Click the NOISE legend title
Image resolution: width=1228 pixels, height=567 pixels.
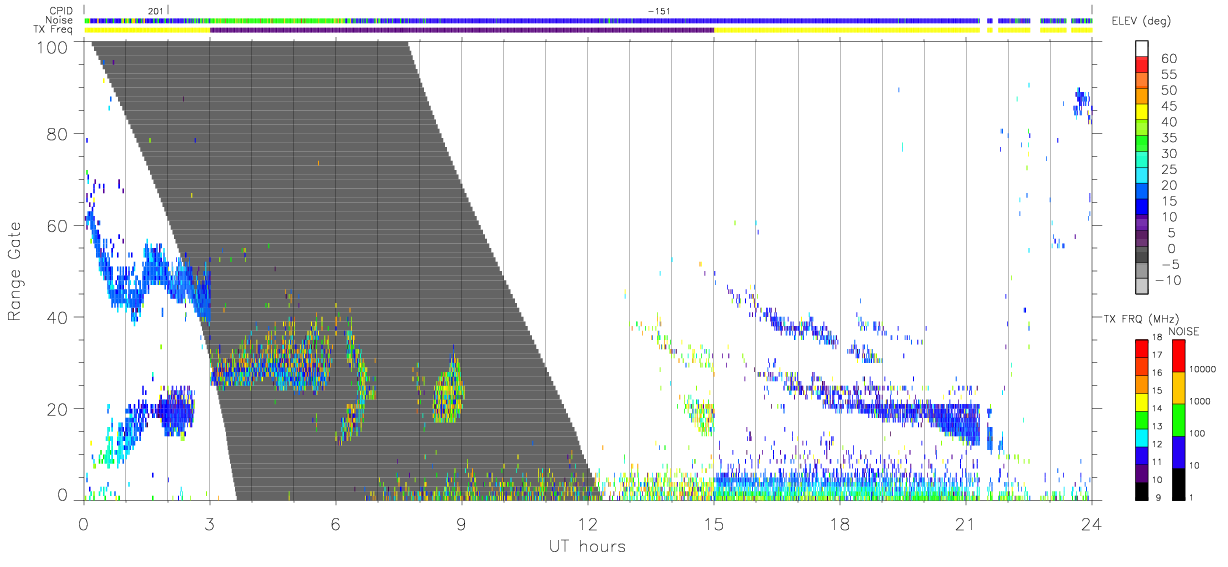pyautogui.click(x=1184, y=331)
